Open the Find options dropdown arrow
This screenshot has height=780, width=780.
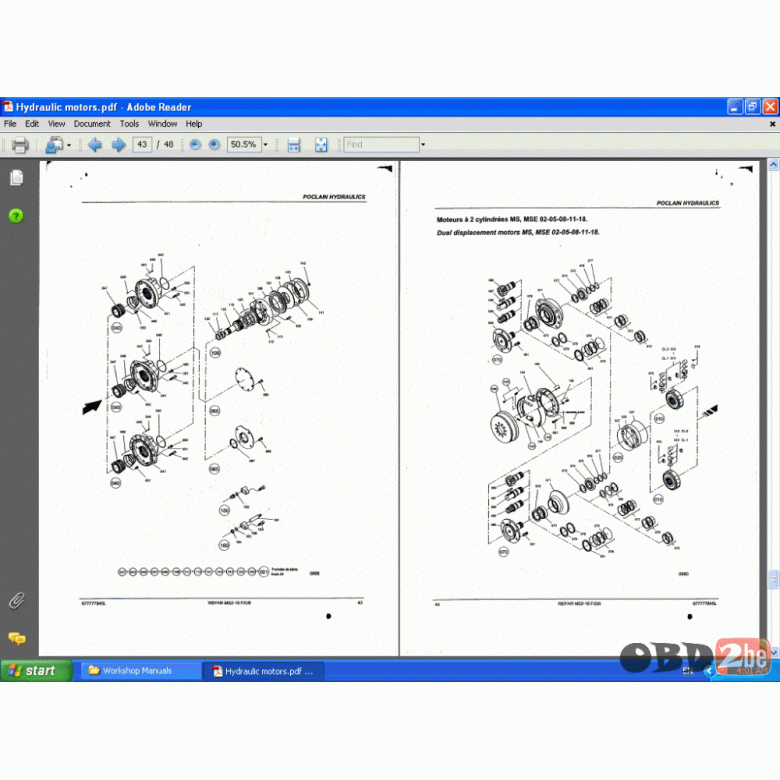[423, 145]
